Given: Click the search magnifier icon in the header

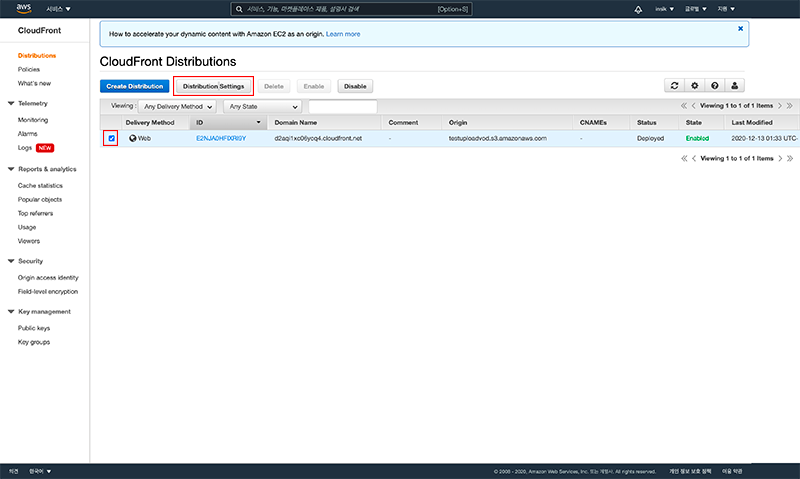Looking at the screenshot, I should (x=239, y=9).
